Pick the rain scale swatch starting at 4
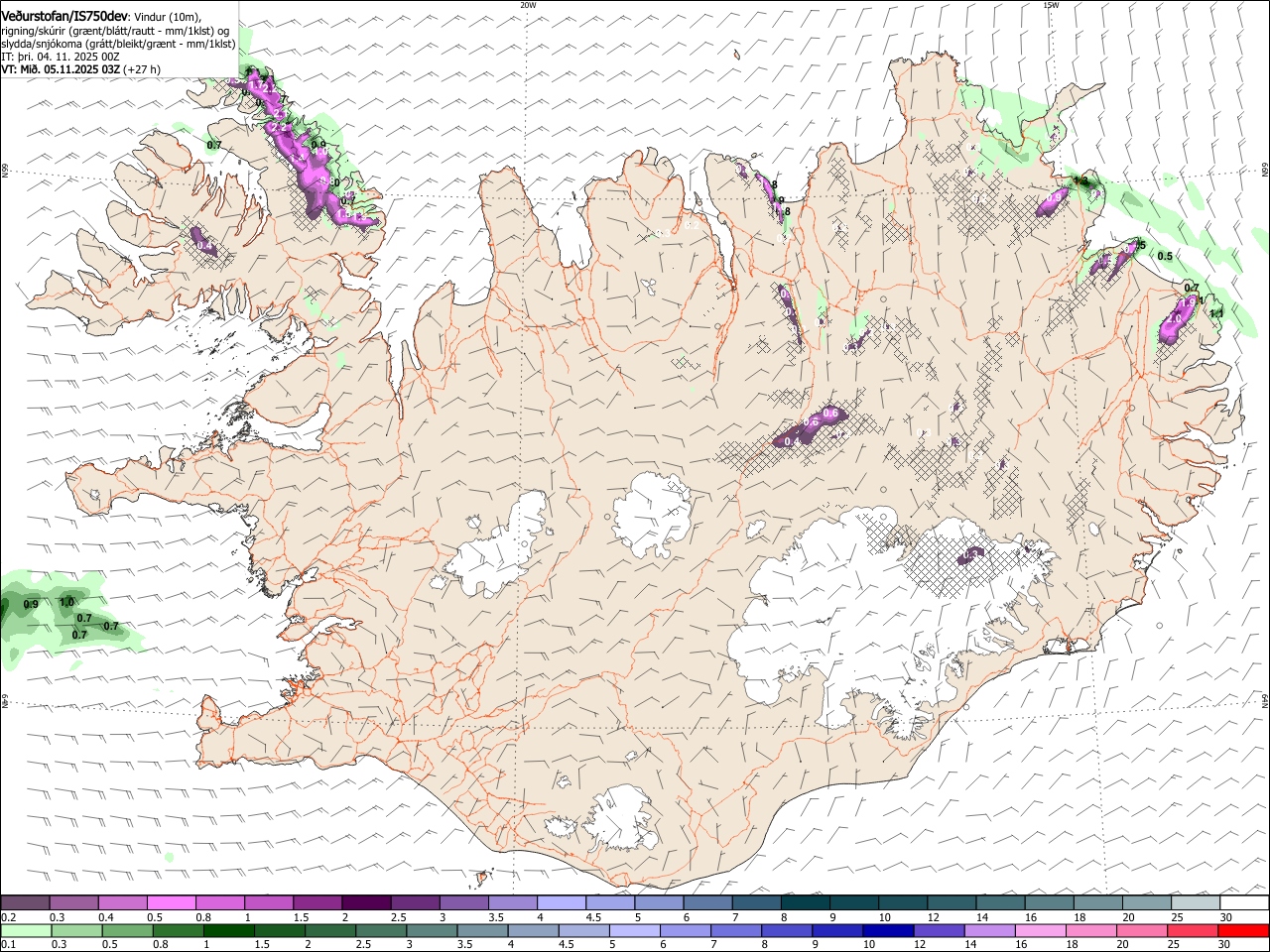 point(533,931)
